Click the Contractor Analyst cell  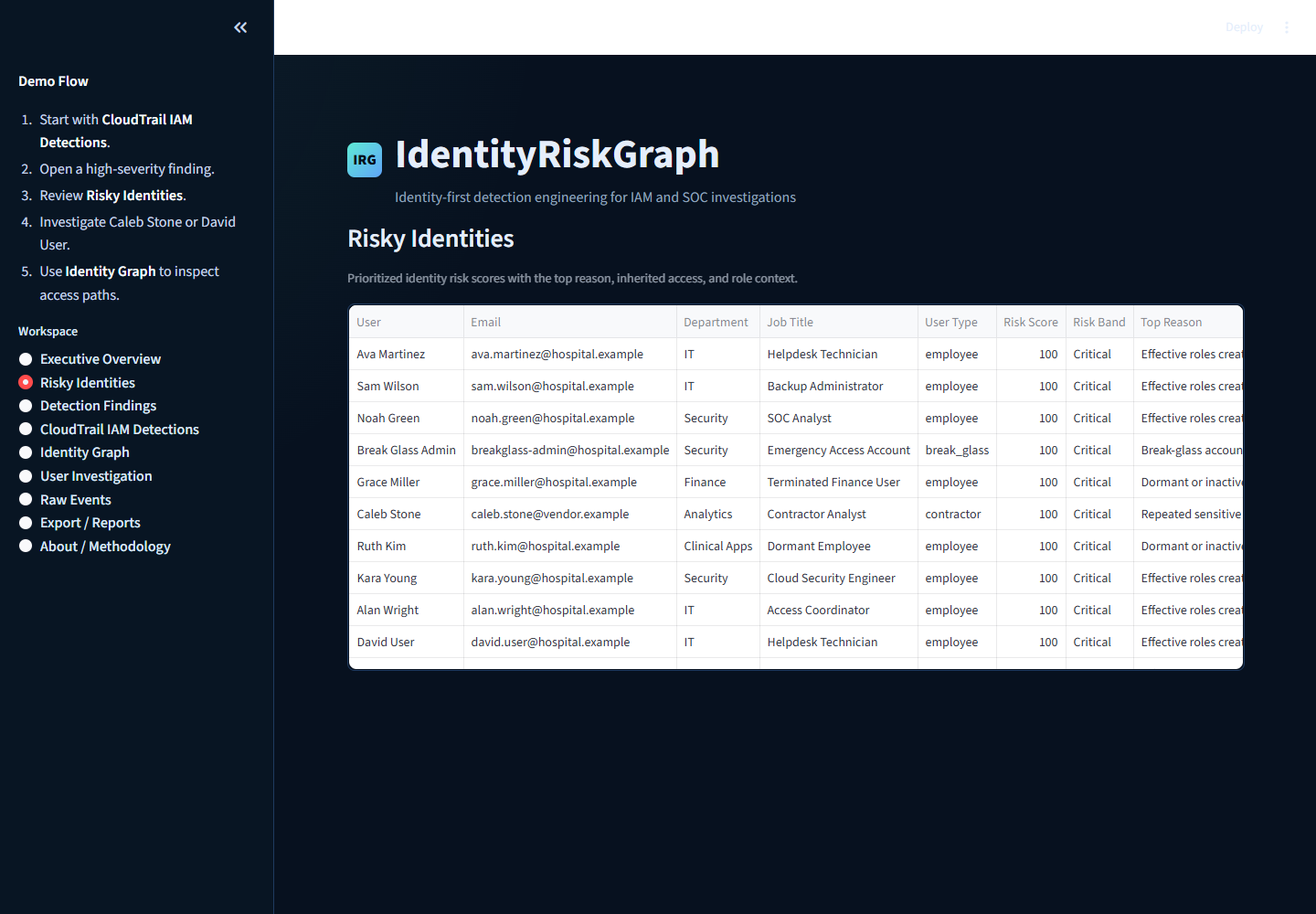coord(839,514)
